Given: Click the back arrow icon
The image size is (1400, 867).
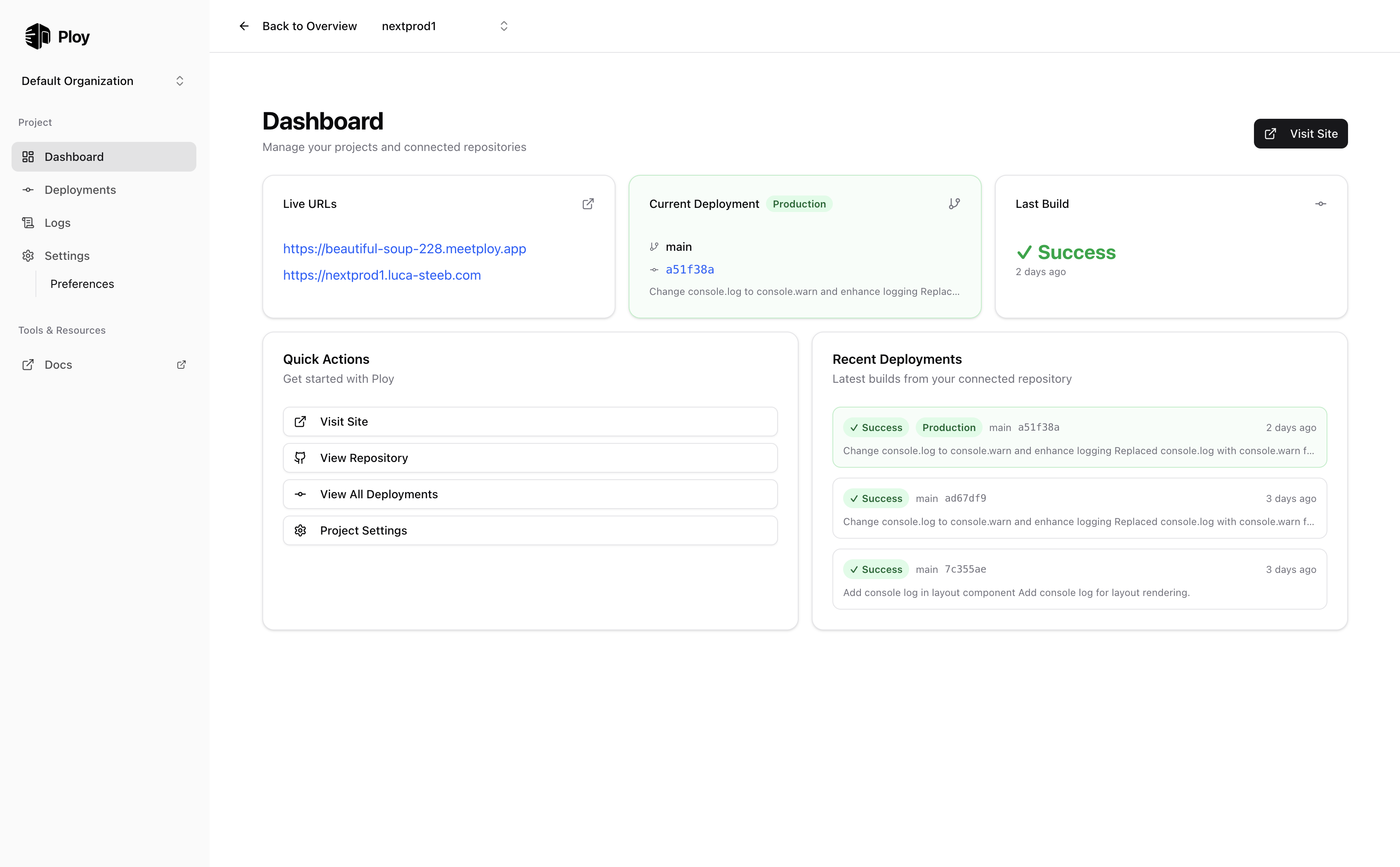Looking at the screenshot, I should [244, 26].
